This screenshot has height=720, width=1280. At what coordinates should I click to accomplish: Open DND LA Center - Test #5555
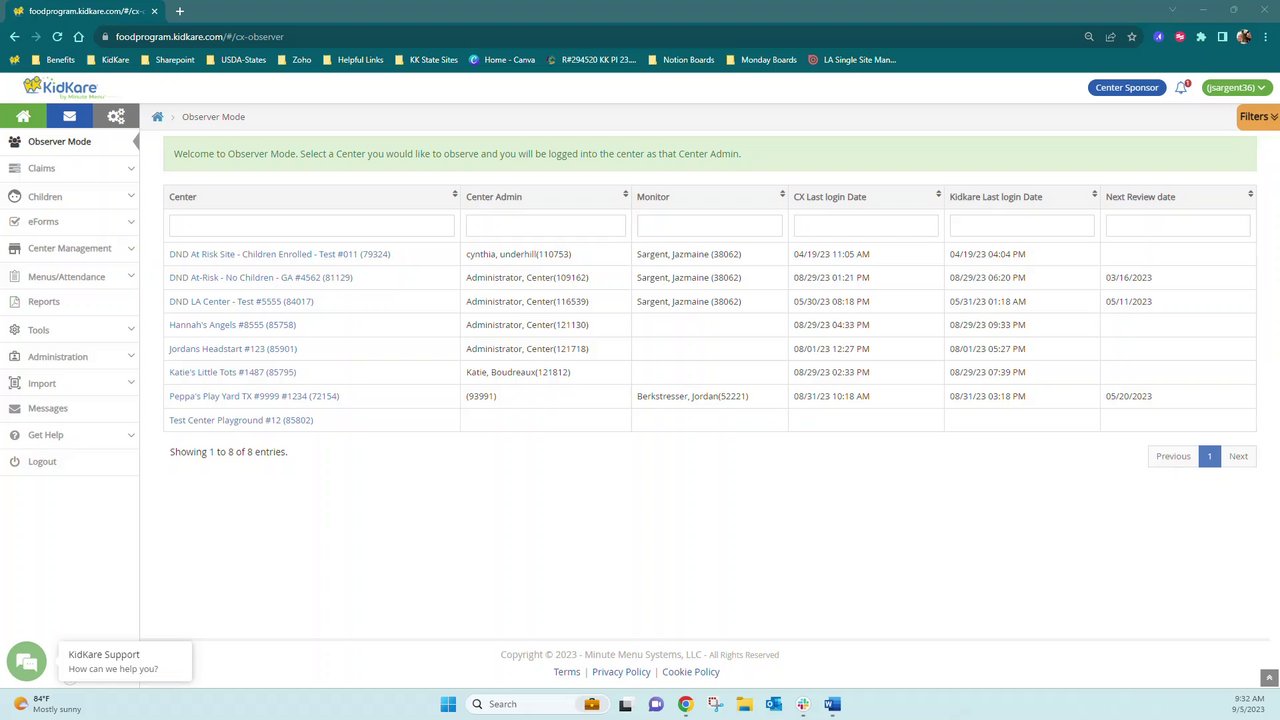[241, 301]
